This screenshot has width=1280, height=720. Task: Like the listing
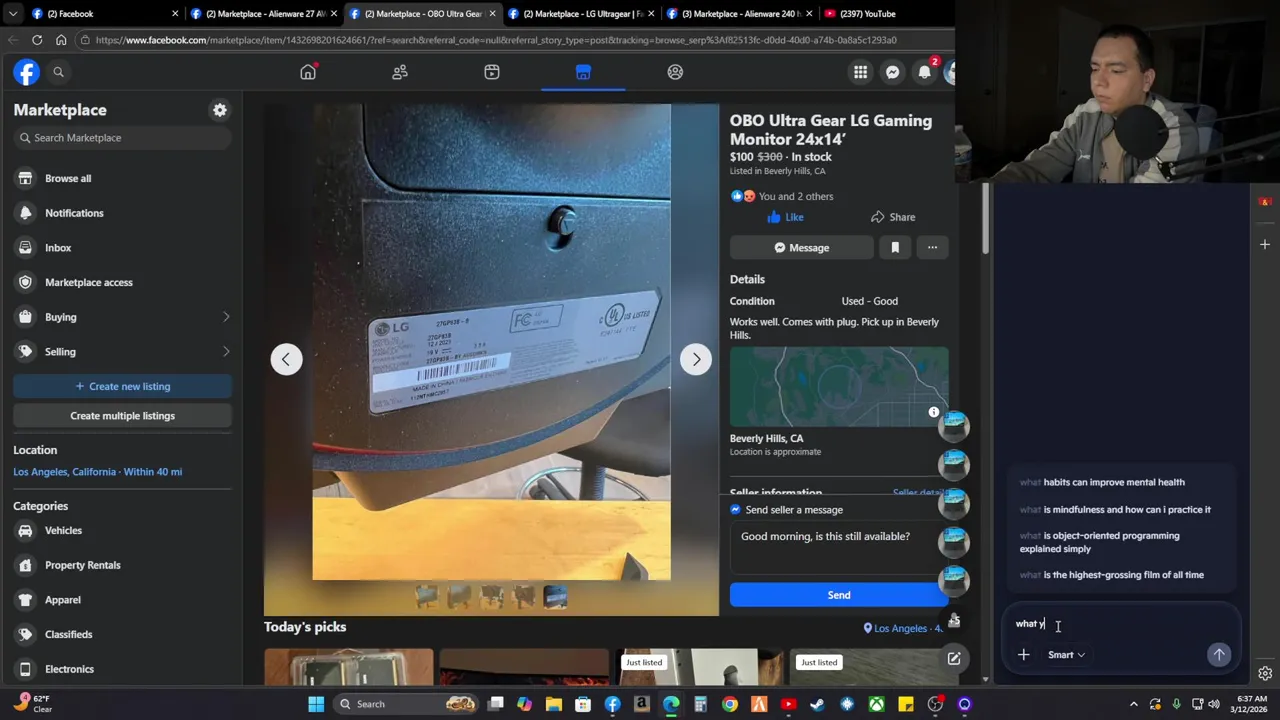[785, 217]
